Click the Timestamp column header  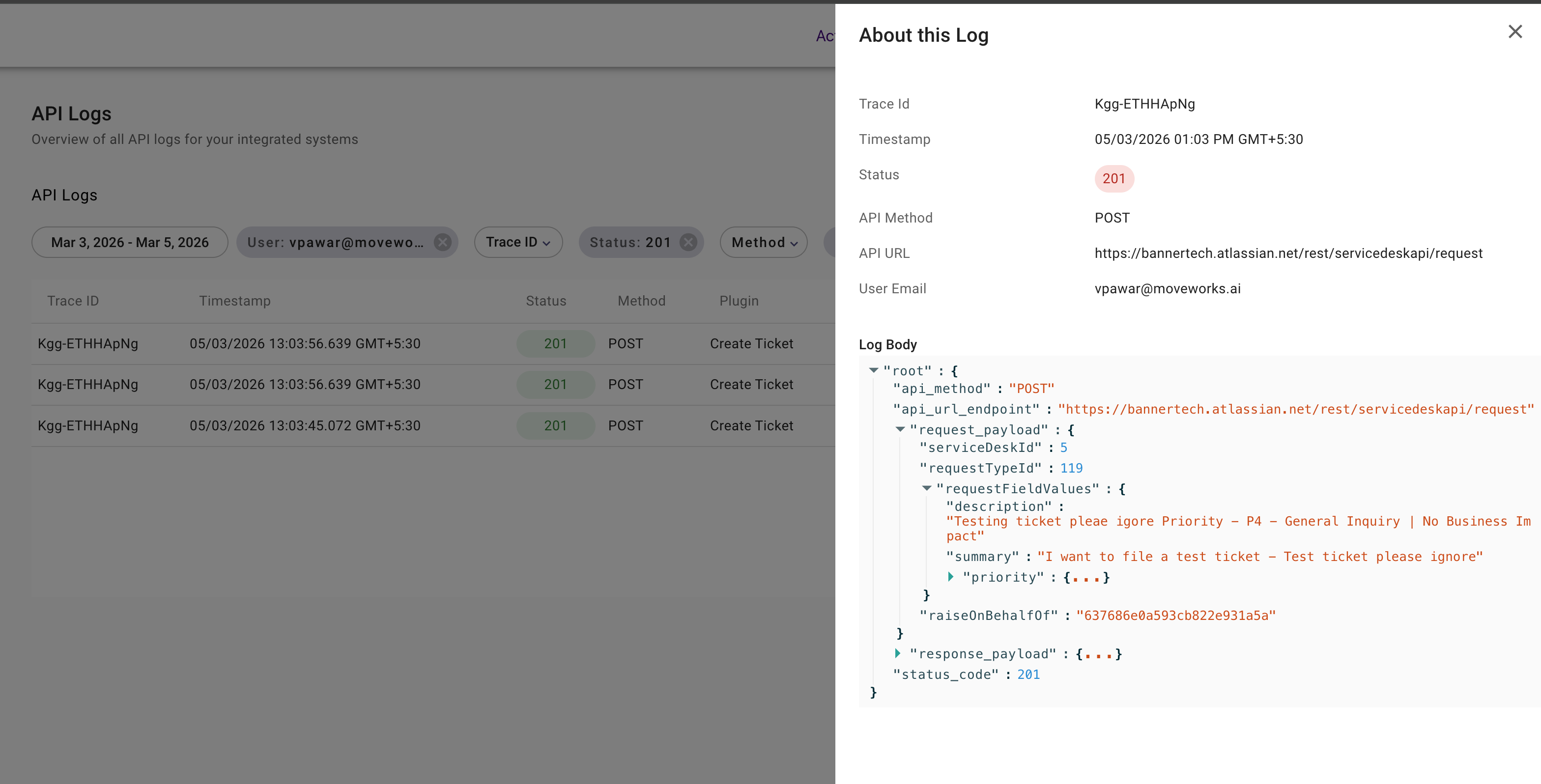234,301
